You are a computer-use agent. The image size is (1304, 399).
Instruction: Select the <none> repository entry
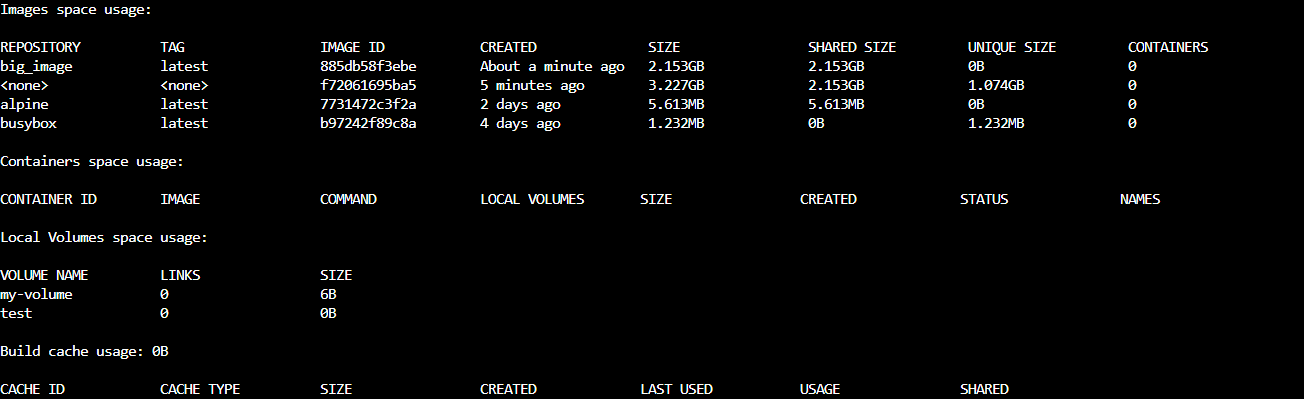(x=24, y=85)
